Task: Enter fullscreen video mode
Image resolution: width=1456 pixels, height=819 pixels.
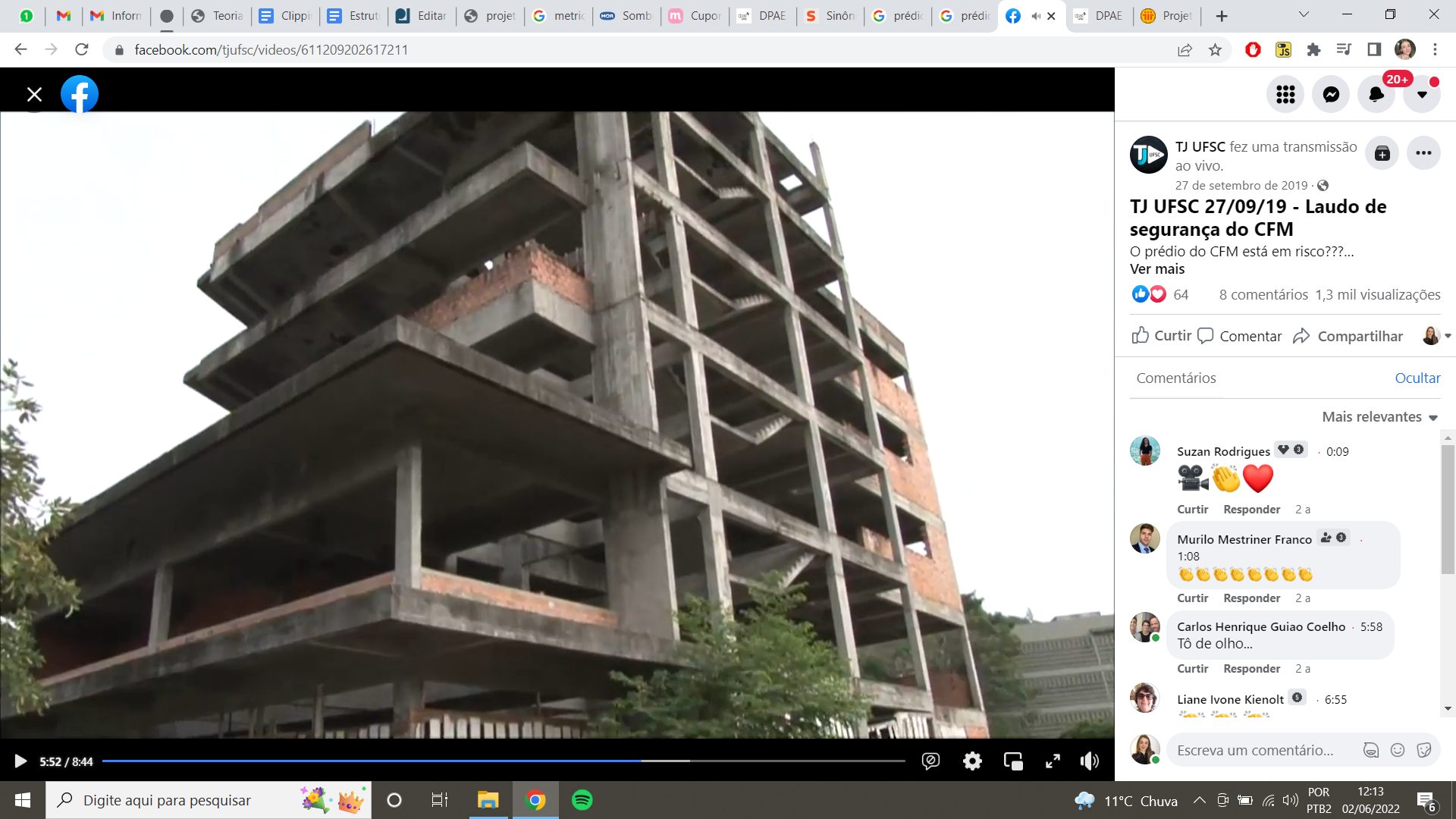Action: coord(1053,761)
